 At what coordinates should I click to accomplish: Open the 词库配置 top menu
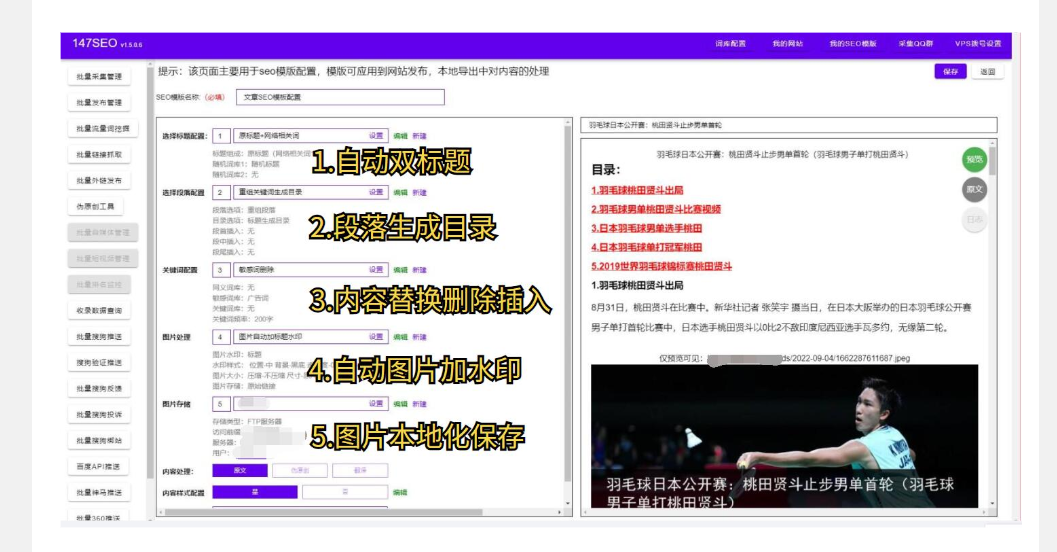click(730, 44)
